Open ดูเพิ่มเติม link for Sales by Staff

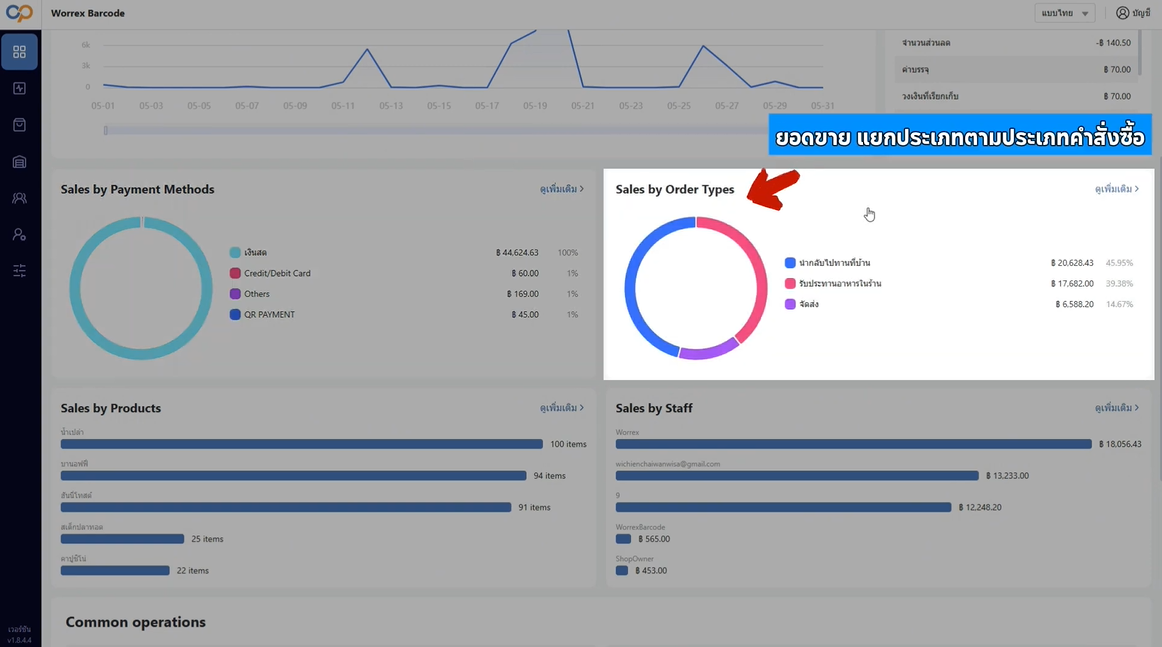pyautogui.click(x=1117, y=408)
